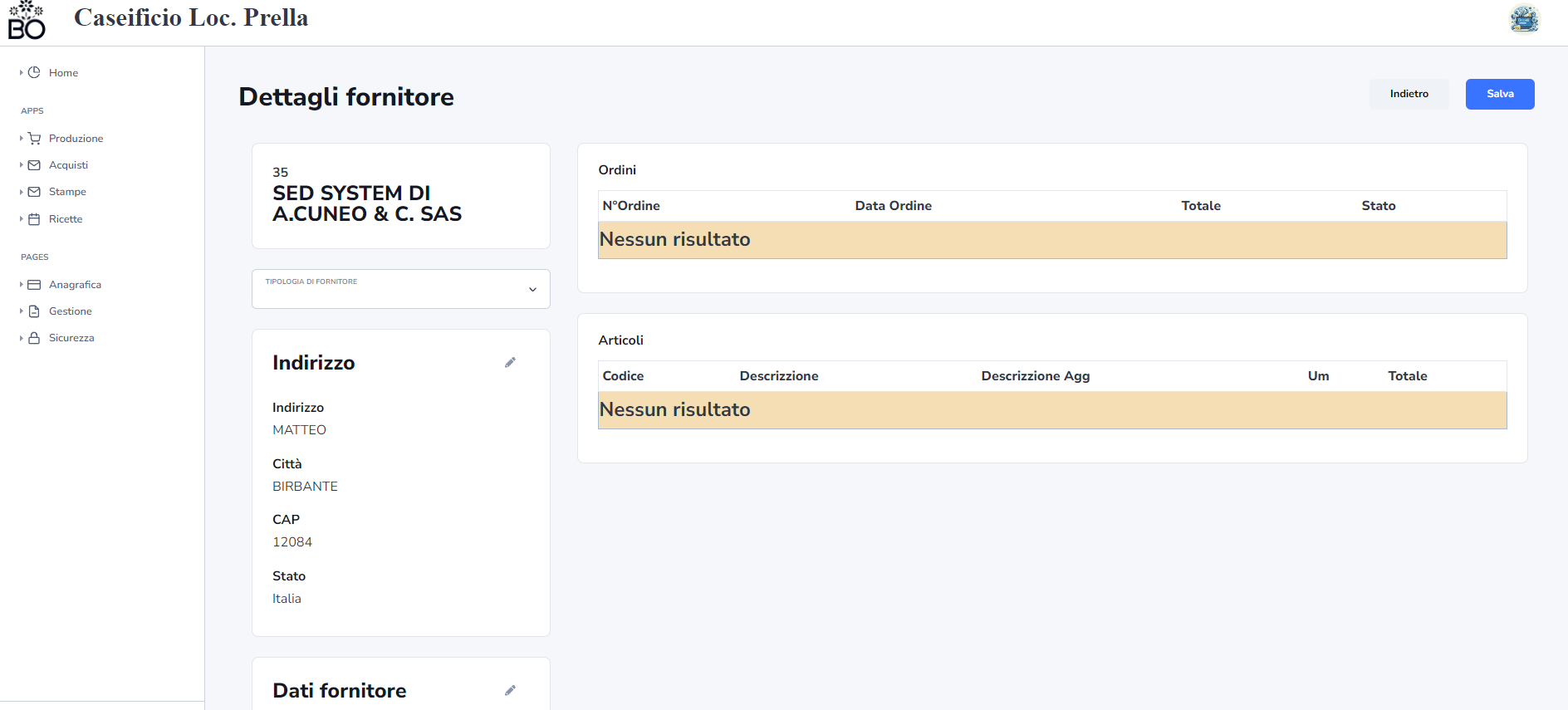Click the Sicurezza lock icon
Viewport: 1568px width, 710px height.
click(x=34, y=338)
